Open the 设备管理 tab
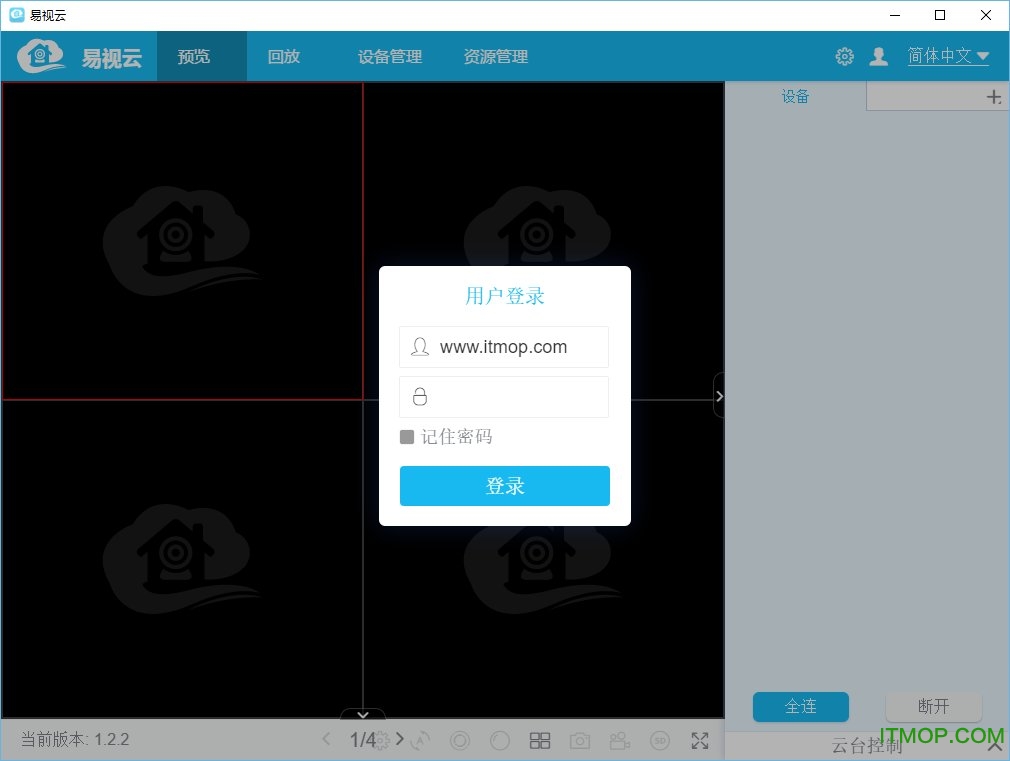This screenshot has height=761, width=1010. pos(390,57)
